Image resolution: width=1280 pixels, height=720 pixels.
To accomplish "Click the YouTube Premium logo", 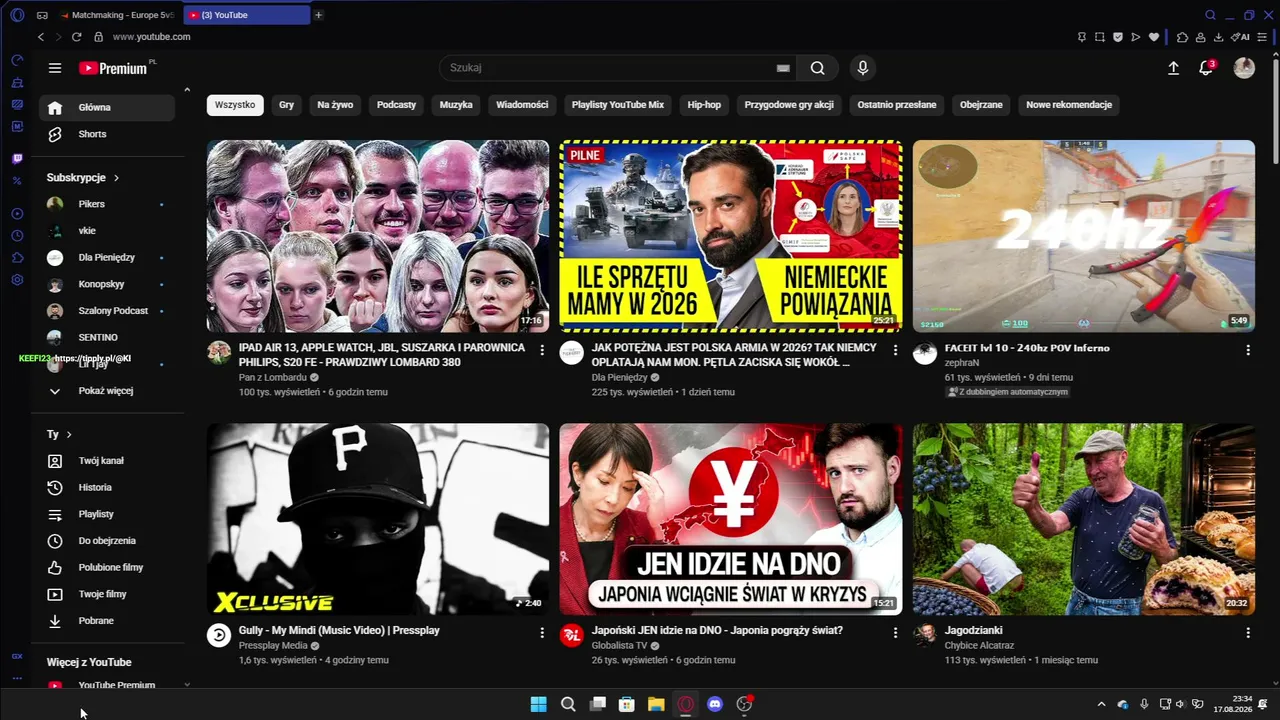I will pyautogui.click(x=114, y=68).
